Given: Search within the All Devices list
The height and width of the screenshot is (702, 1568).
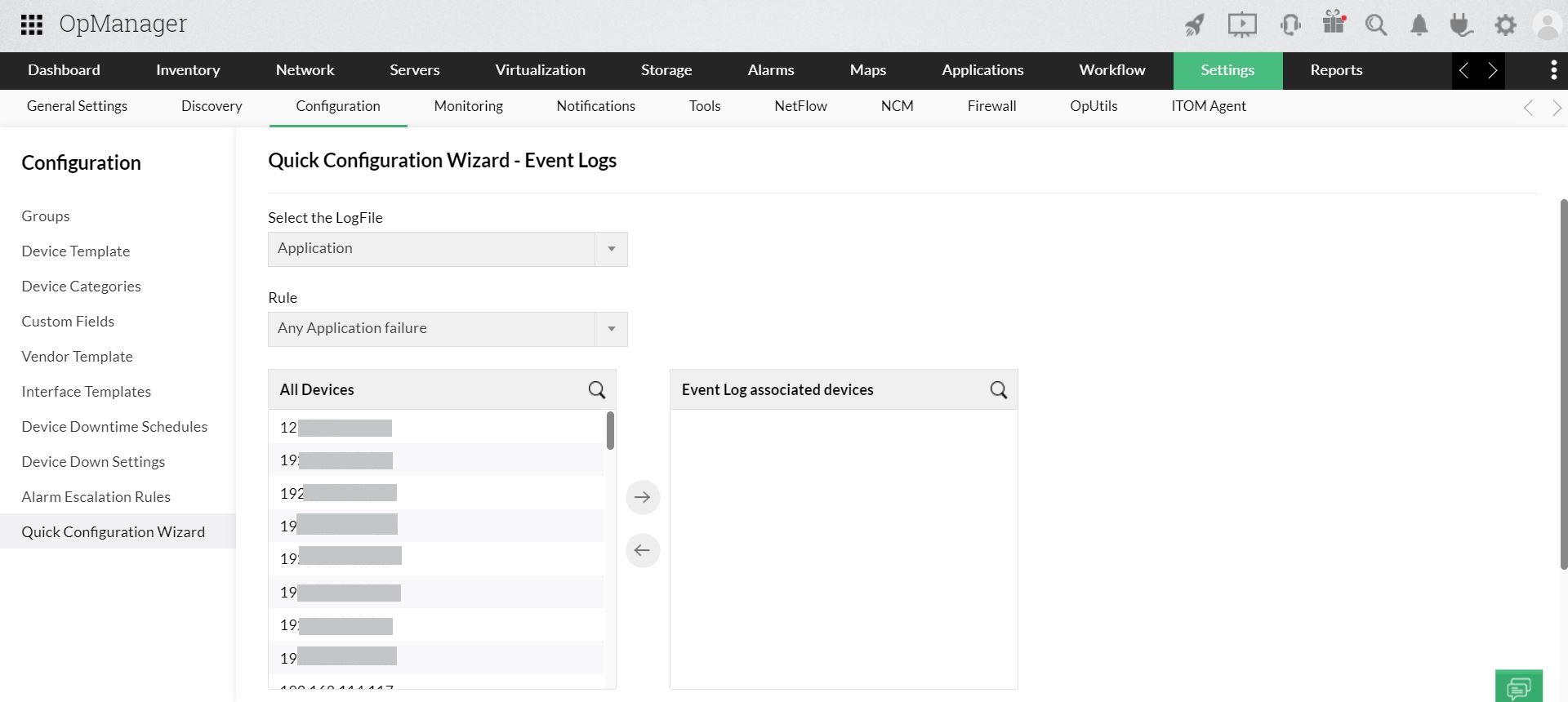Looking at the screenshot, I should tap(597, 390).
